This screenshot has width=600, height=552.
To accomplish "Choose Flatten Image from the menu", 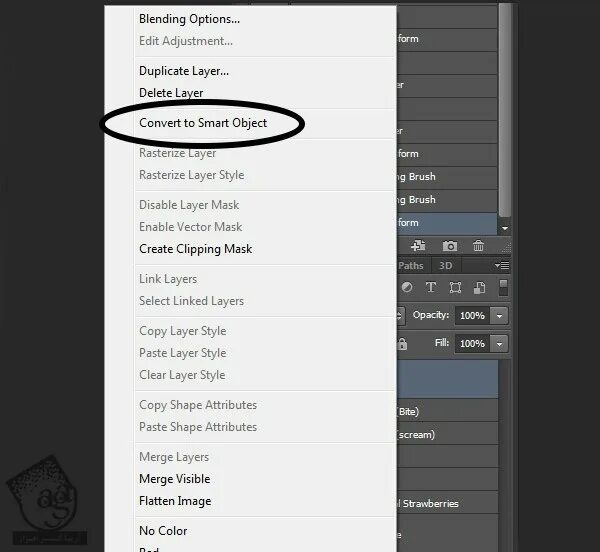I will pos(175,501).
